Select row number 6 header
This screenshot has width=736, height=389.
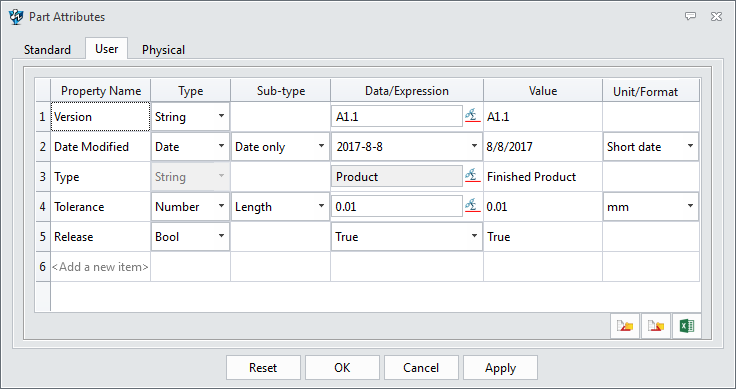43,267
